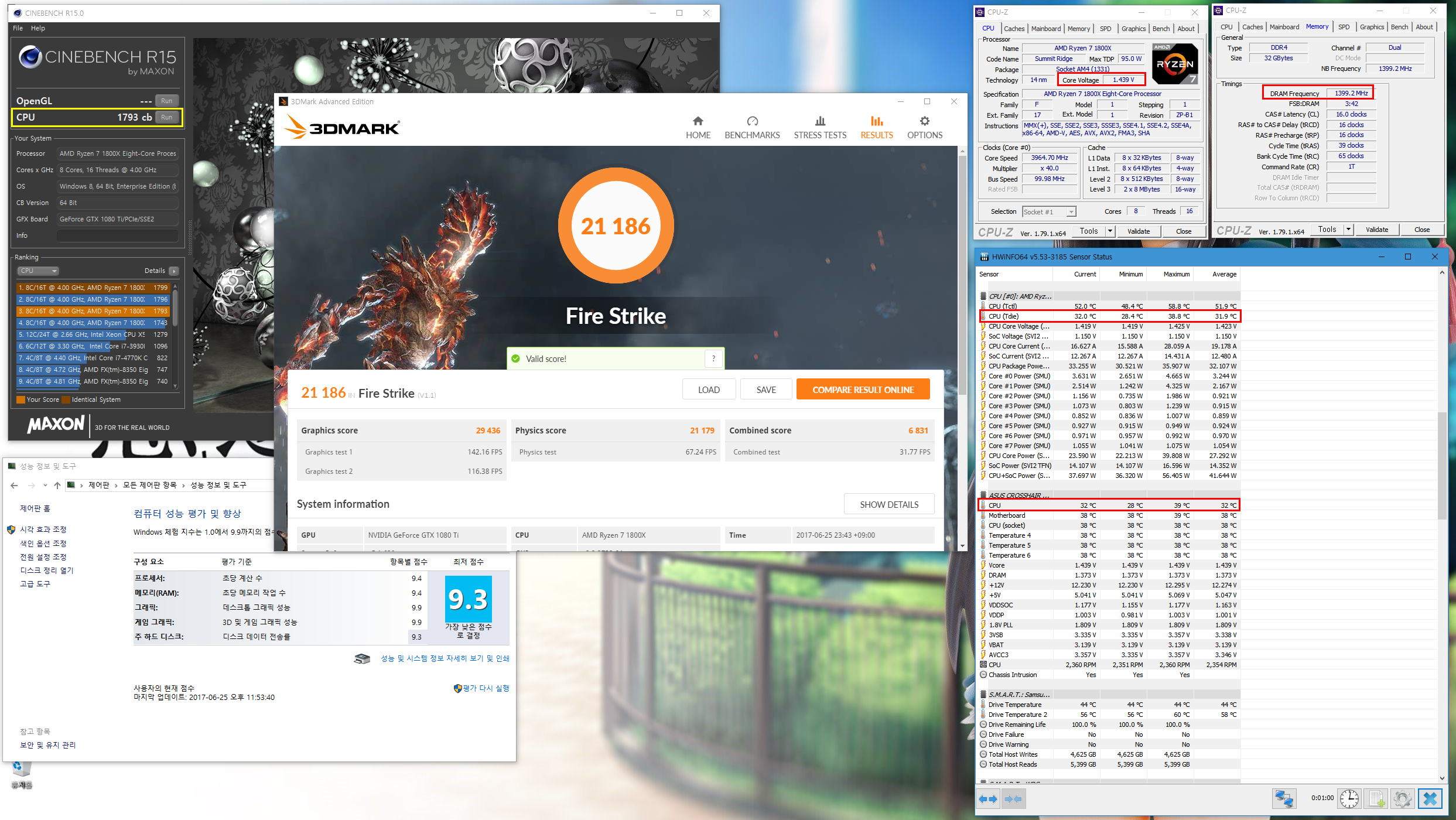
Task: Open the 디스크 정리 열기 link
Action: (47, 570)
